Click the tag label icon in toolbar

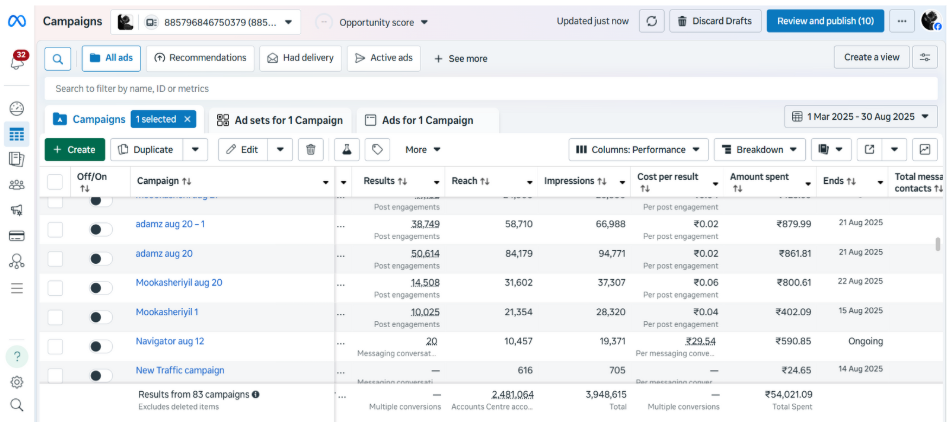[x=377, y=150]
